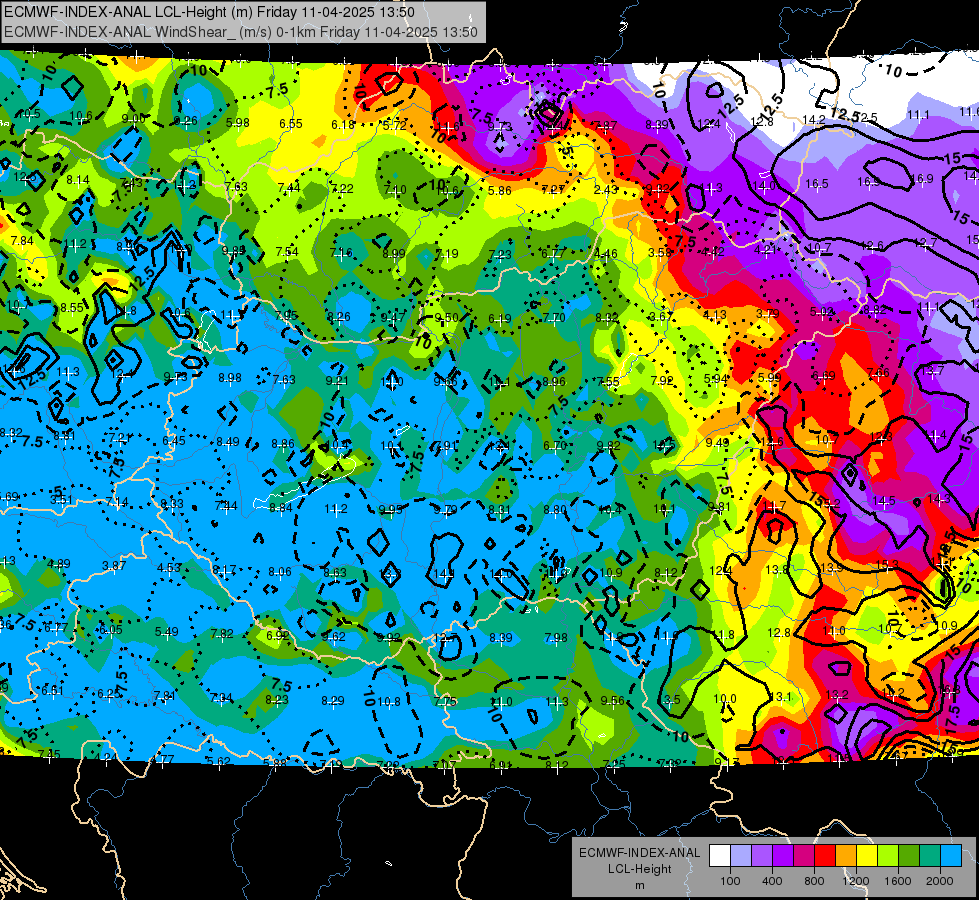
Task: Click the grid value '9.56'
Action: (x=612, y=701)
